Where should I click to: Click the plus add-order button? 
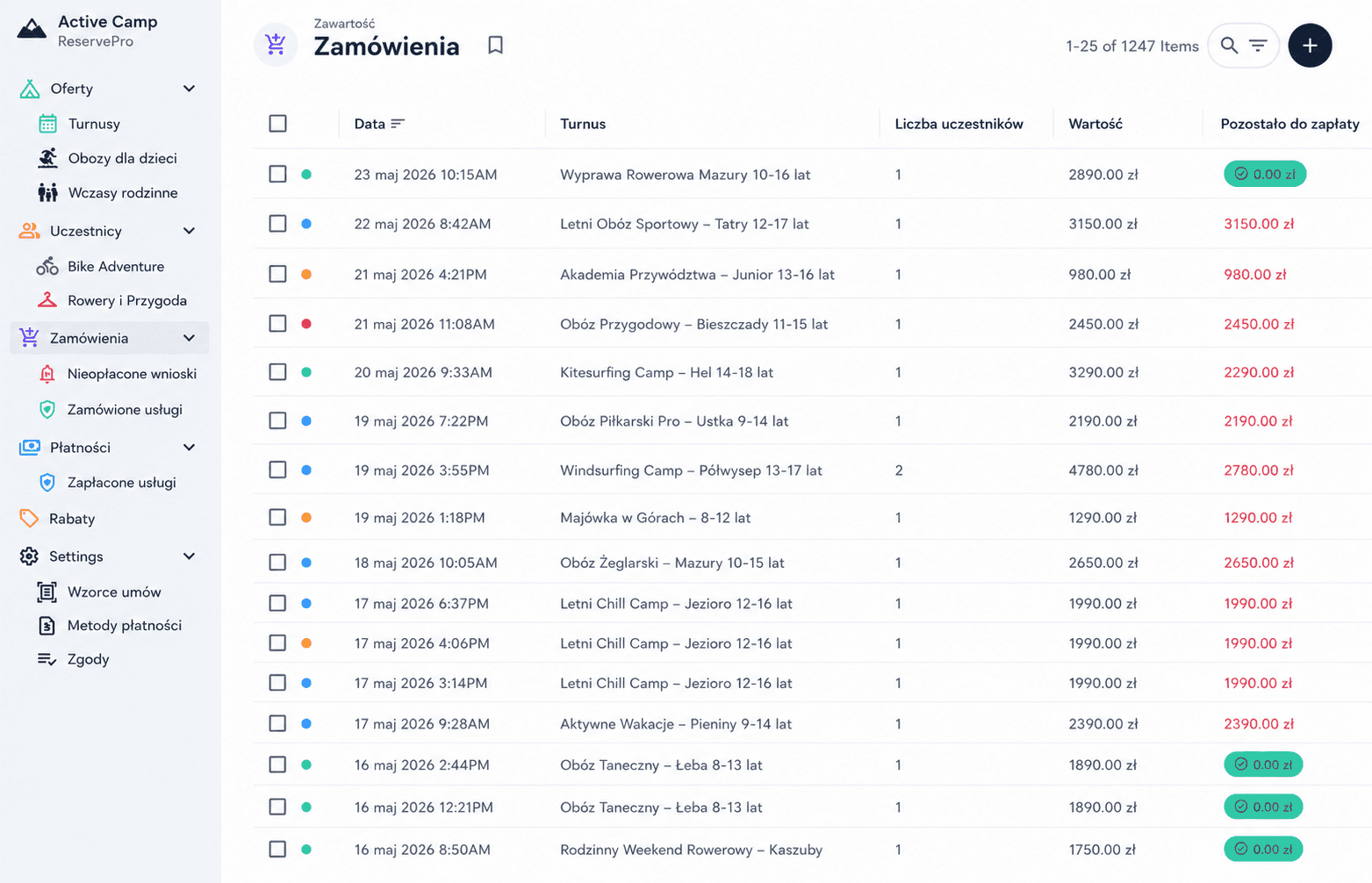click(1310, 46)
